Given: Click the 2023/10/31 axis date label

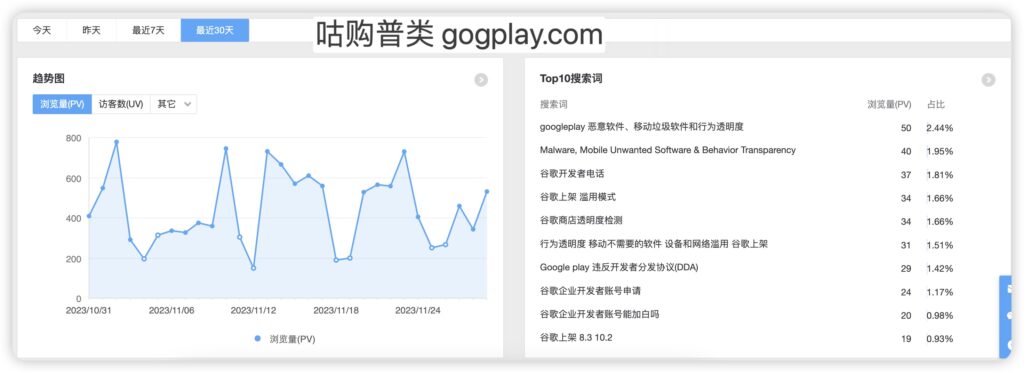Looking at the screenshot, I should (89, 311).
